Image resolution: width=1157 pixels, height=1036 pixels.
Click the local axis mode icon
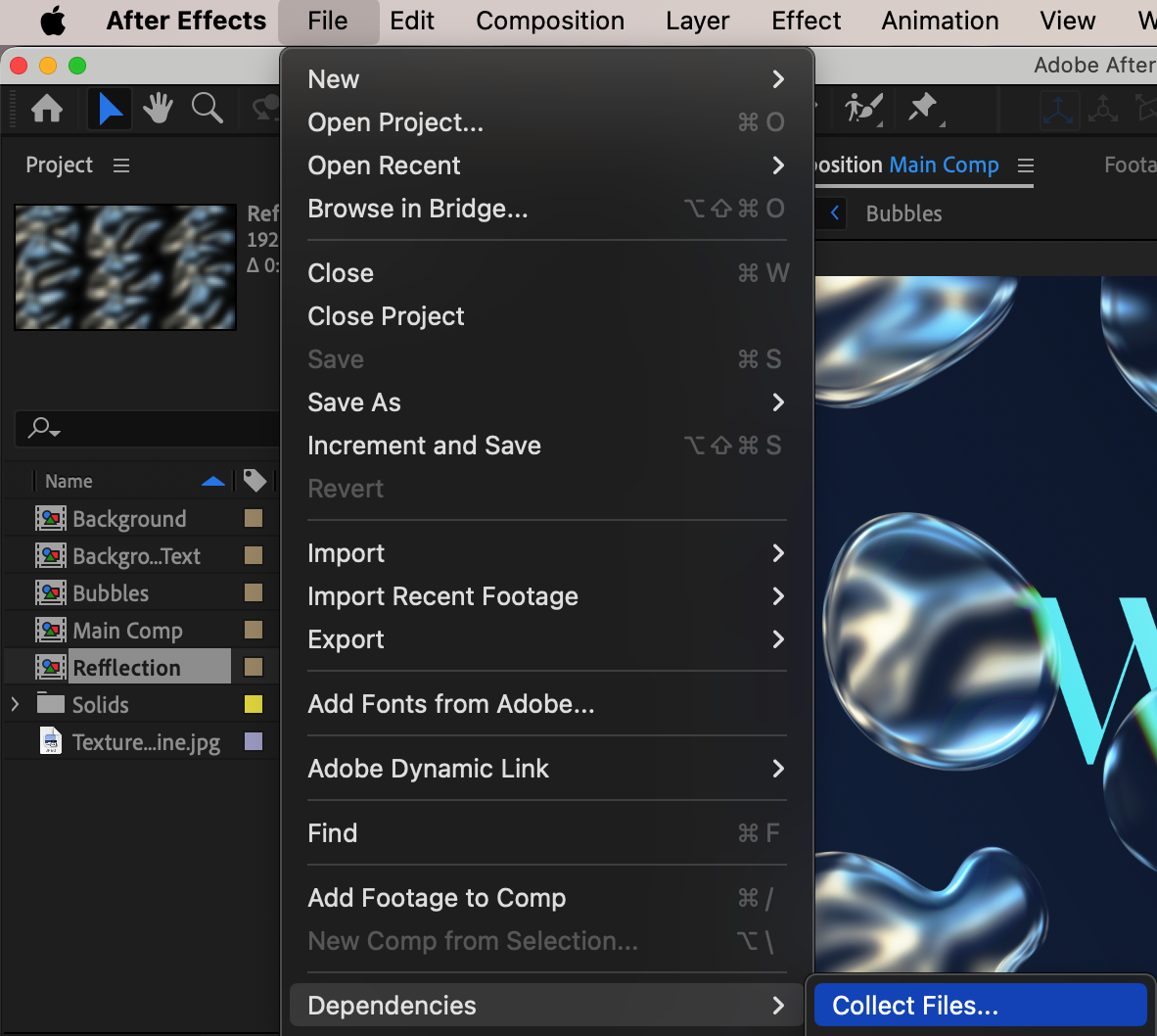[x=1059, y=110]
